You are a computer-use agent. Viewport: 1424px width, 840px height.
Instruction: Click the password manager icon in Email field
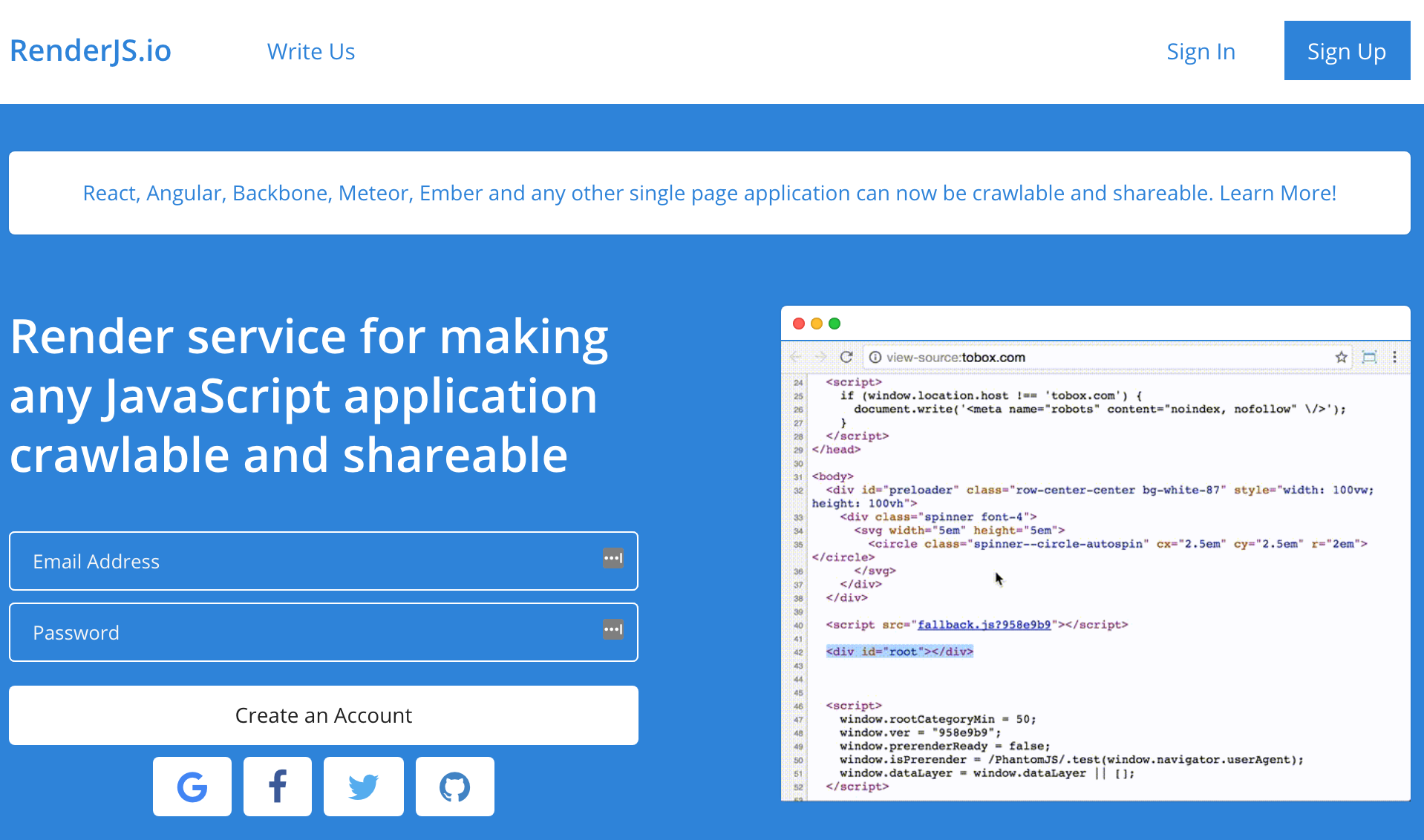(x=613, y=558)
